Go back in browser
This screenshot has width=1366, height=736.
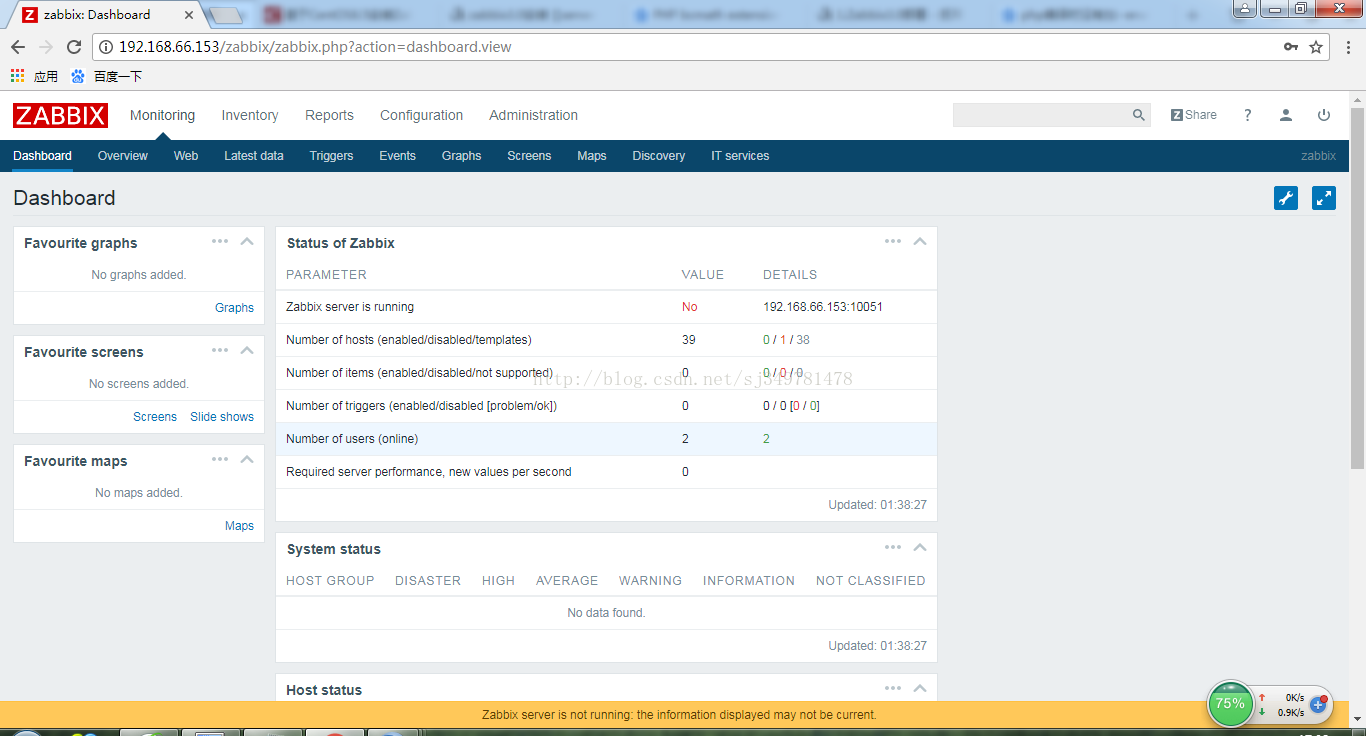coord(18,47)
